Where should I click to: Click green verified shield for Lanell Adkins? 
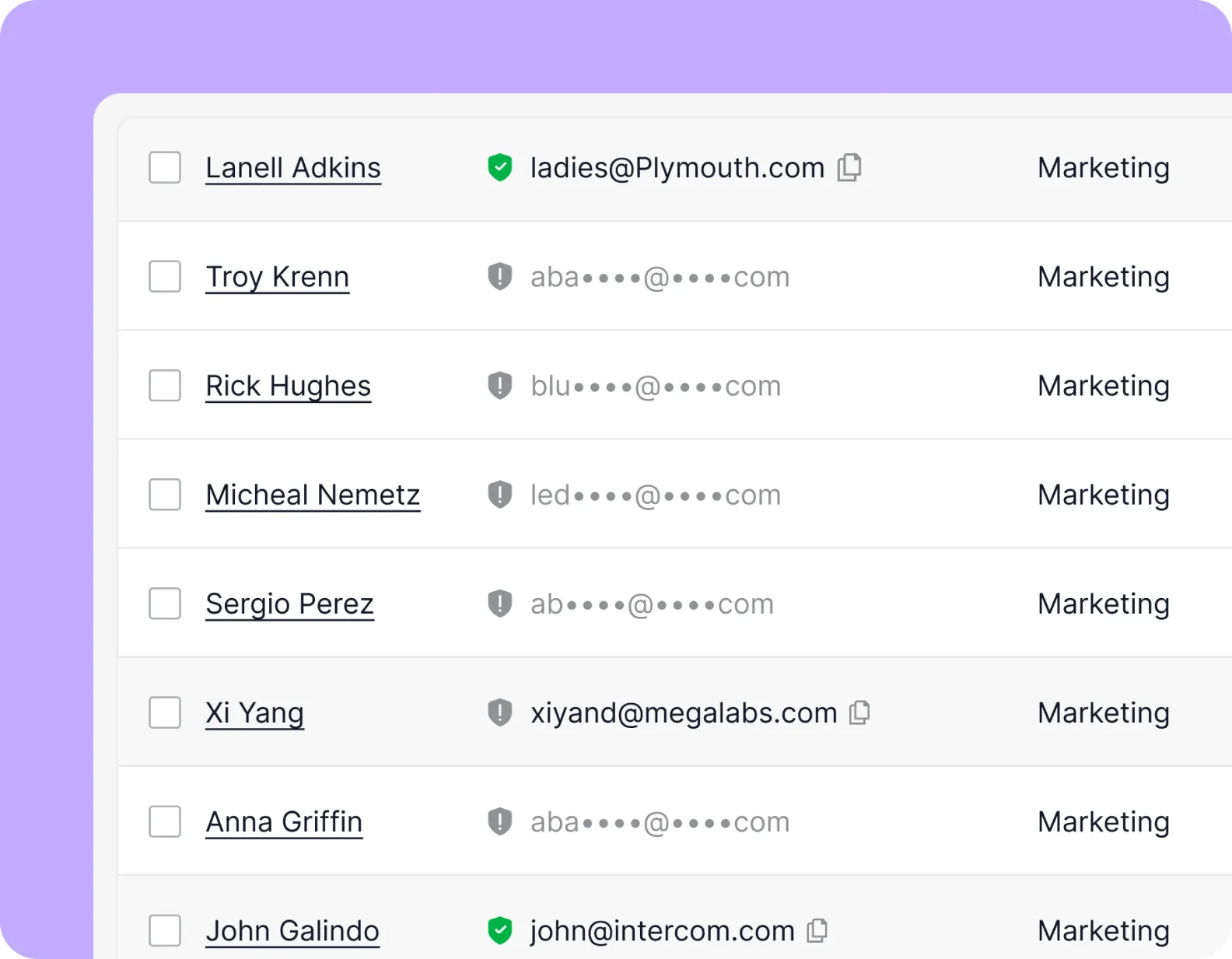click(x=499, y=167)
